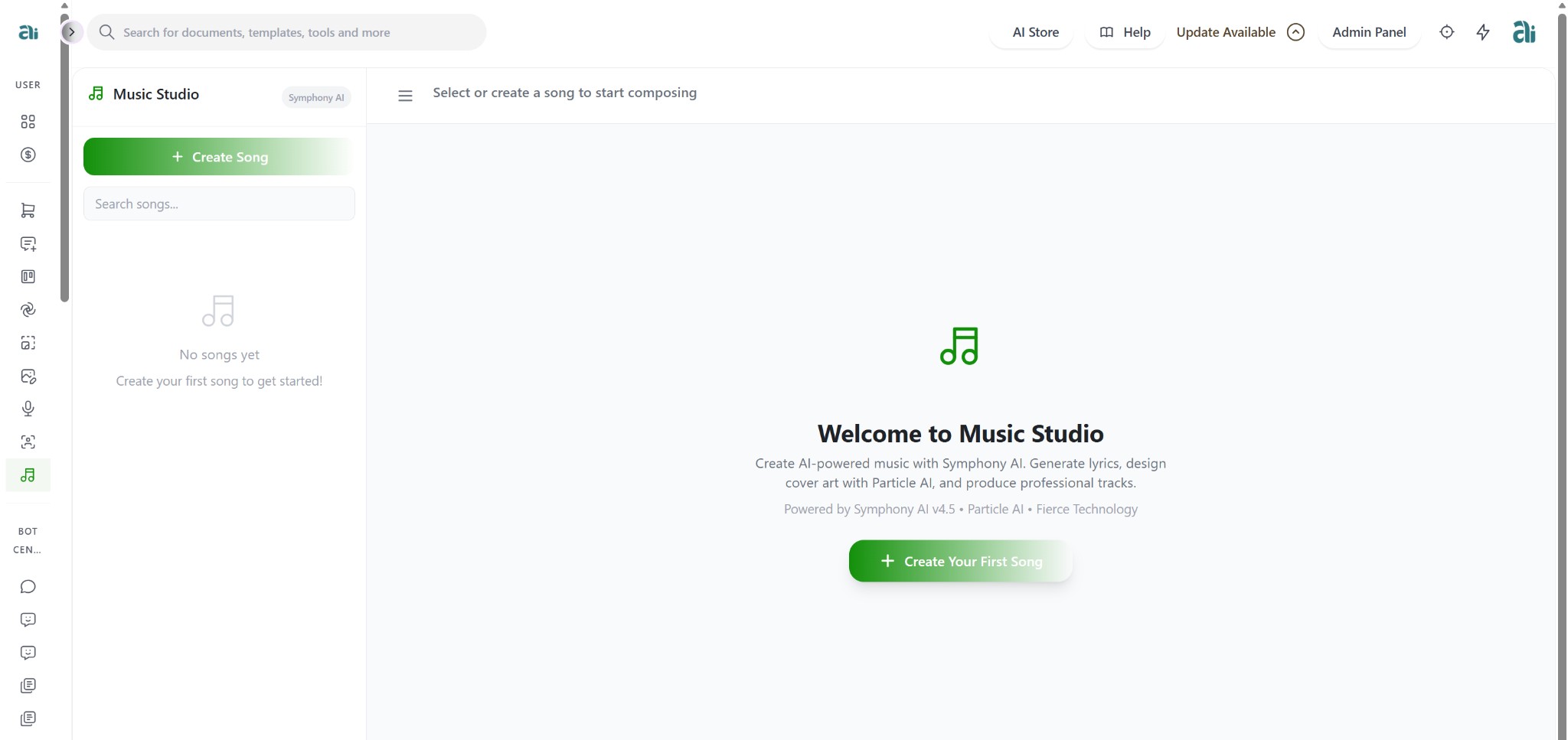The width and height of the screenshot is (1568, 740).
Task: Click the Search songs input field
Action: 219,204
